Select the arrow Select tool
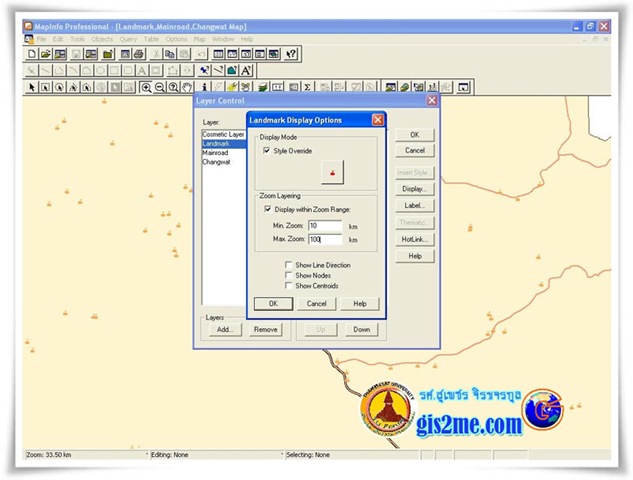Viewport: 633px width, 480px height. tap(31, 87)
